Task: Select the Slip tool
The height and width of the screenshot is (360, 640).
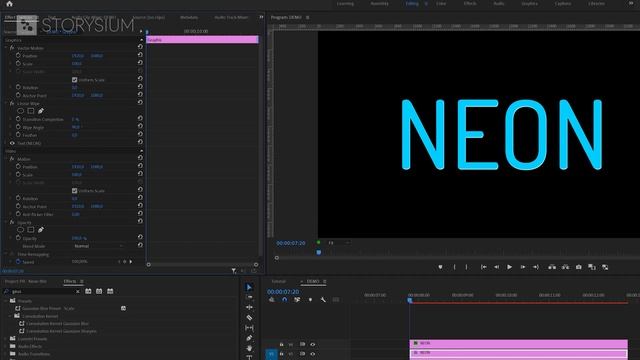Action: point(249,328)
